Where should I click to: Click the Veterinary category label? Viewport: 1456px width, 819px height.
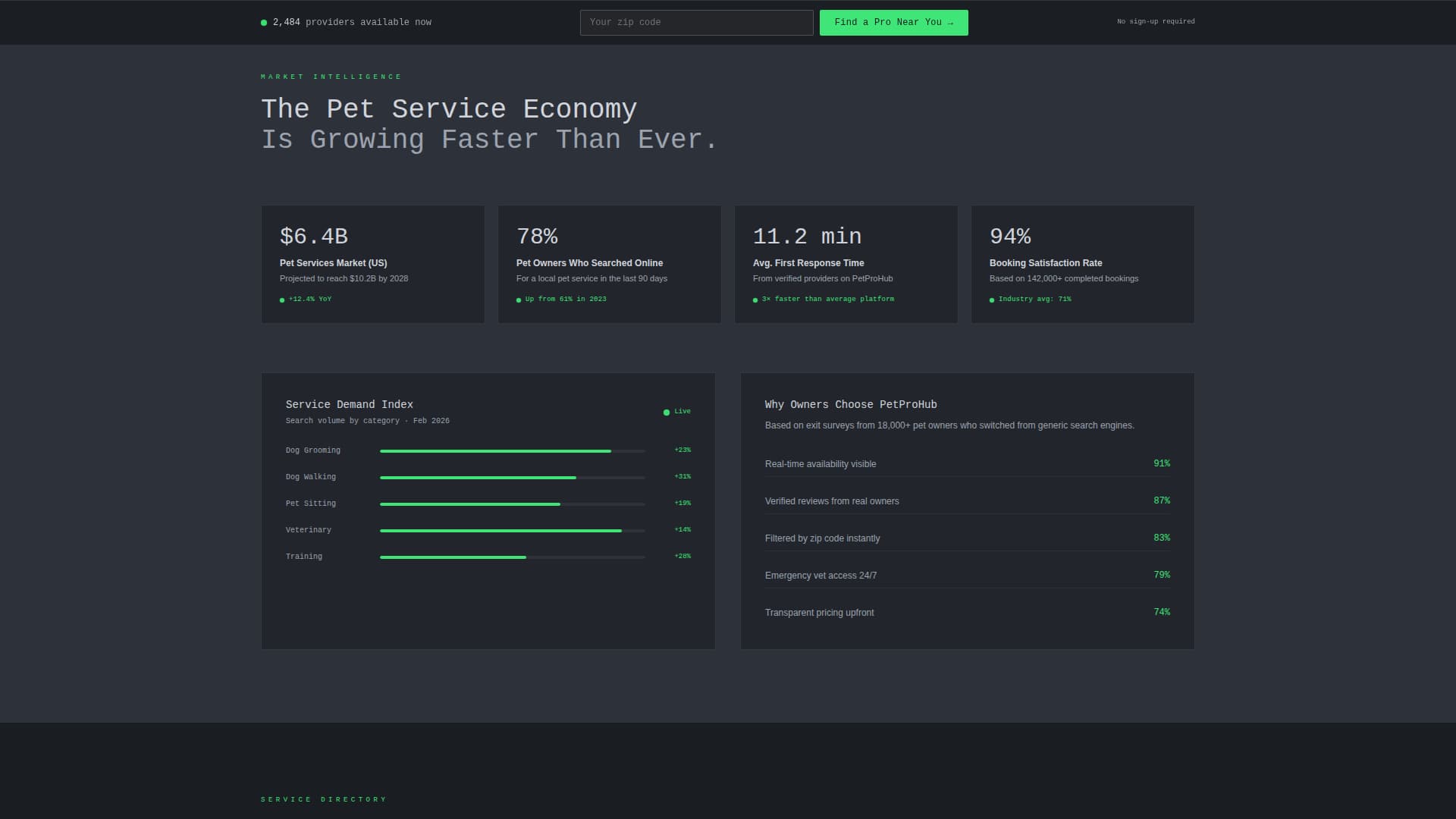coord(309,530)
